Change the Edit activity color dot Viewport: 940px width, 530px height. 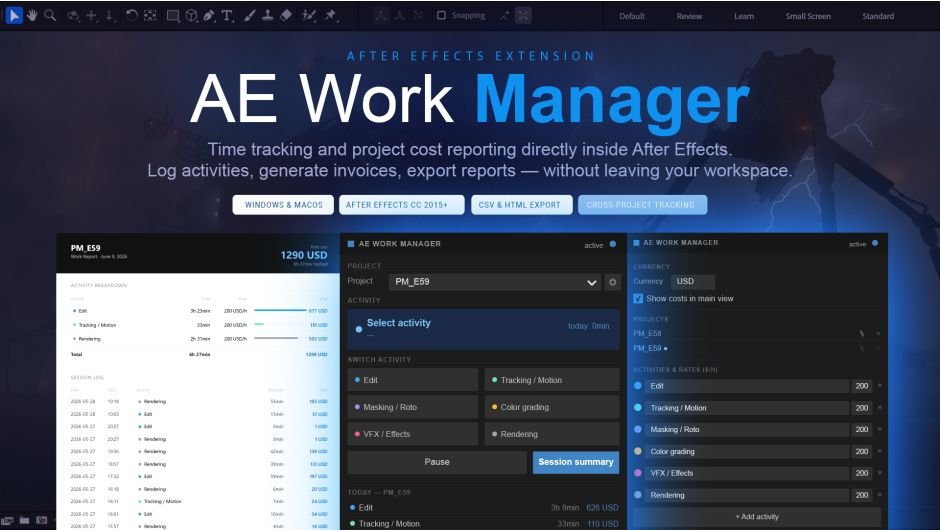[638, 386]
